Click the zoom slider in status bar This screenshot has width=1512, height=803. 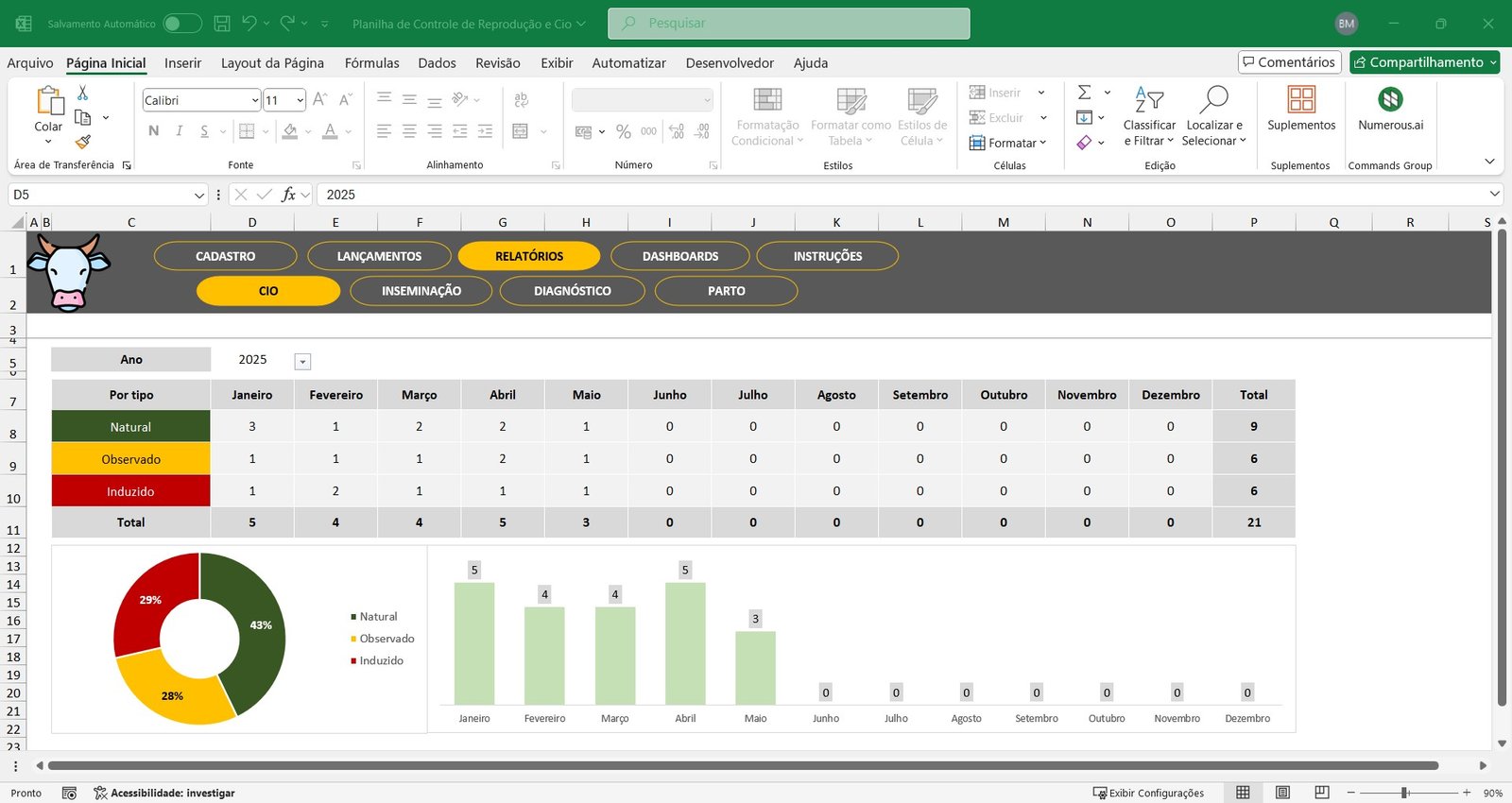click(x=1405, y=793)
